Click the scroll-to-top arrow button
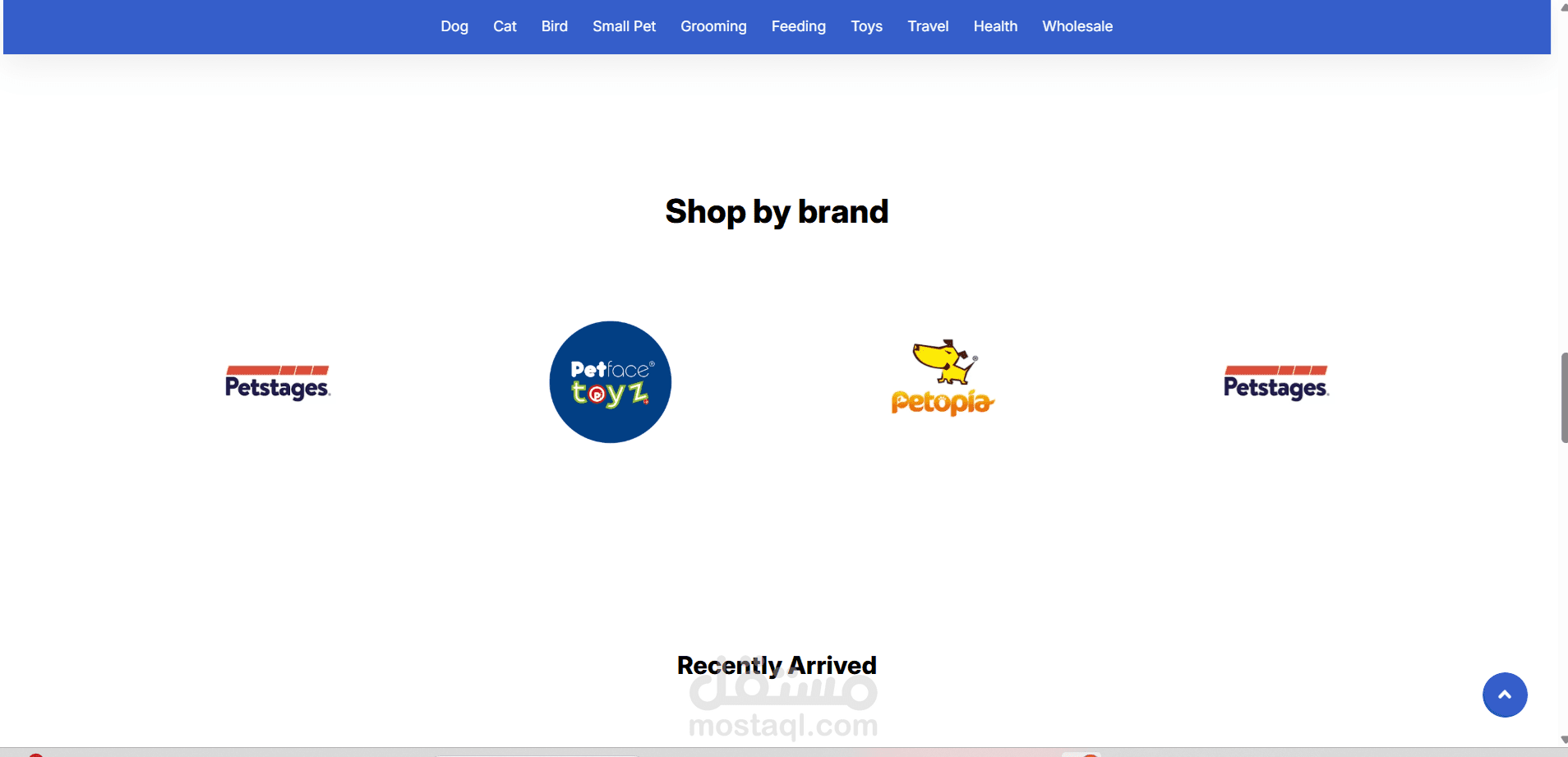1568x757 pixels. point(1505,695)
